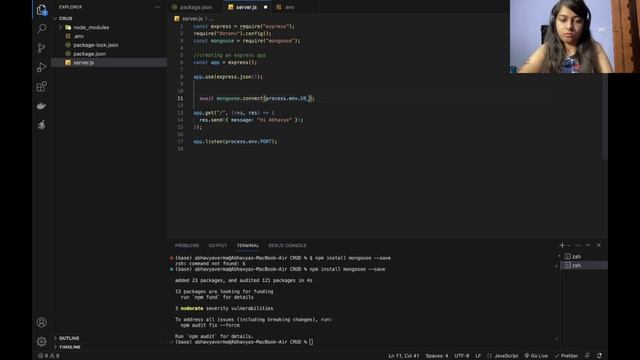Click line number 17 in gutter
Image resolution: width=640 pixels, height=360 pixels.
[180, 141]
